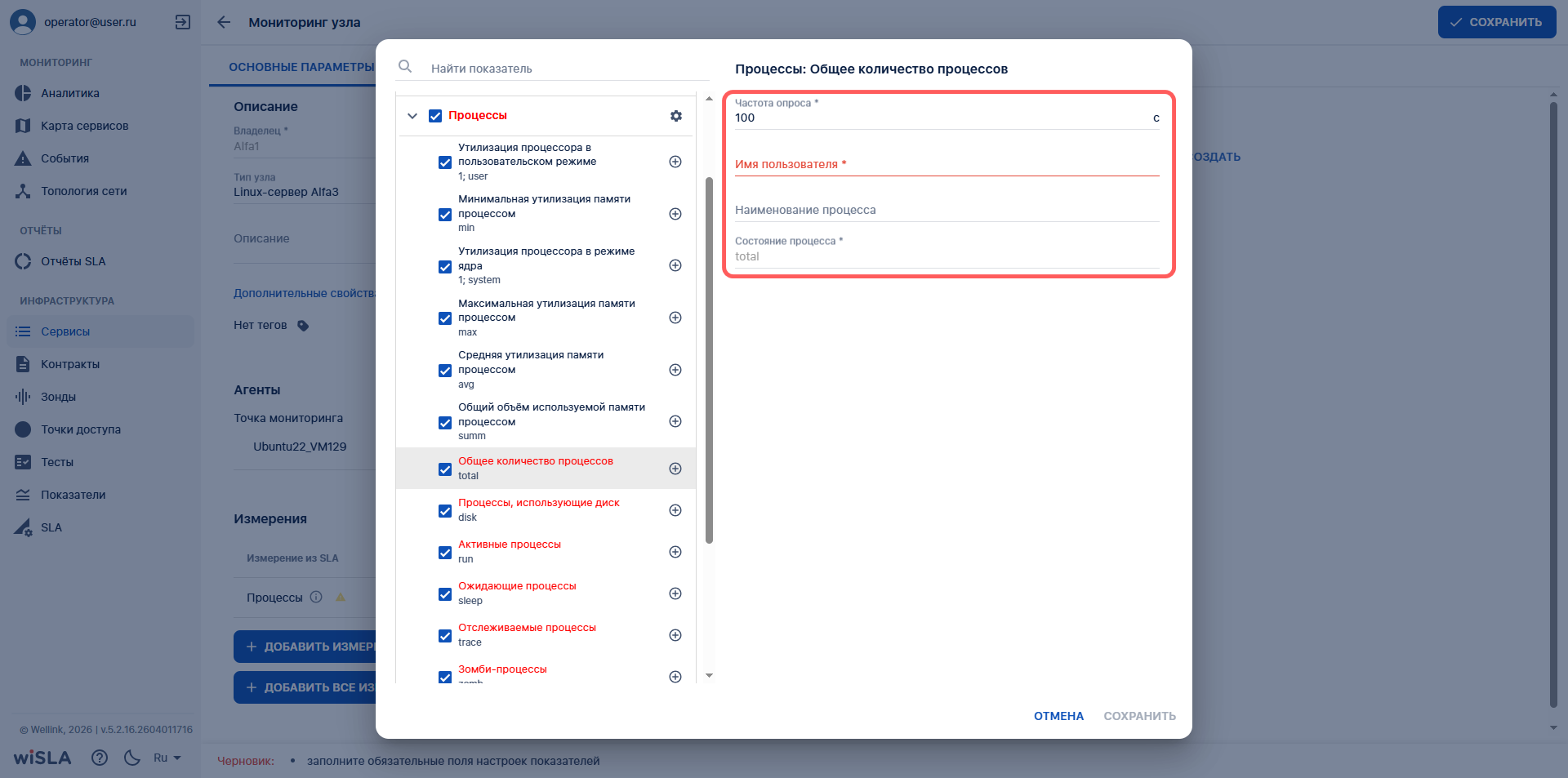Image resolution: width=1568 pixels, height=778 pixels.
Task: Uncheck 'Минимальная утилизация памяти процессом' checkbox
Action: pyautogui.click(x=445, y=215)
